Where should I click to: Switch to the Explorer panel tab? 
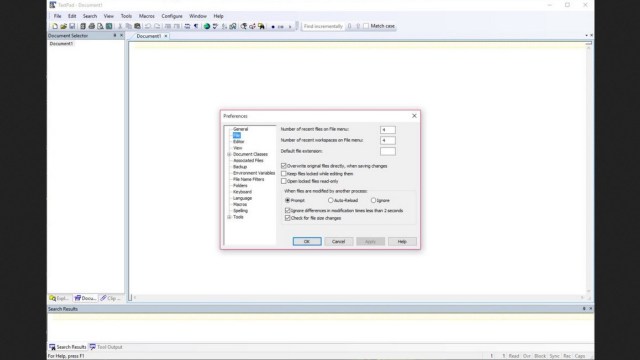[x=60, y=298]
